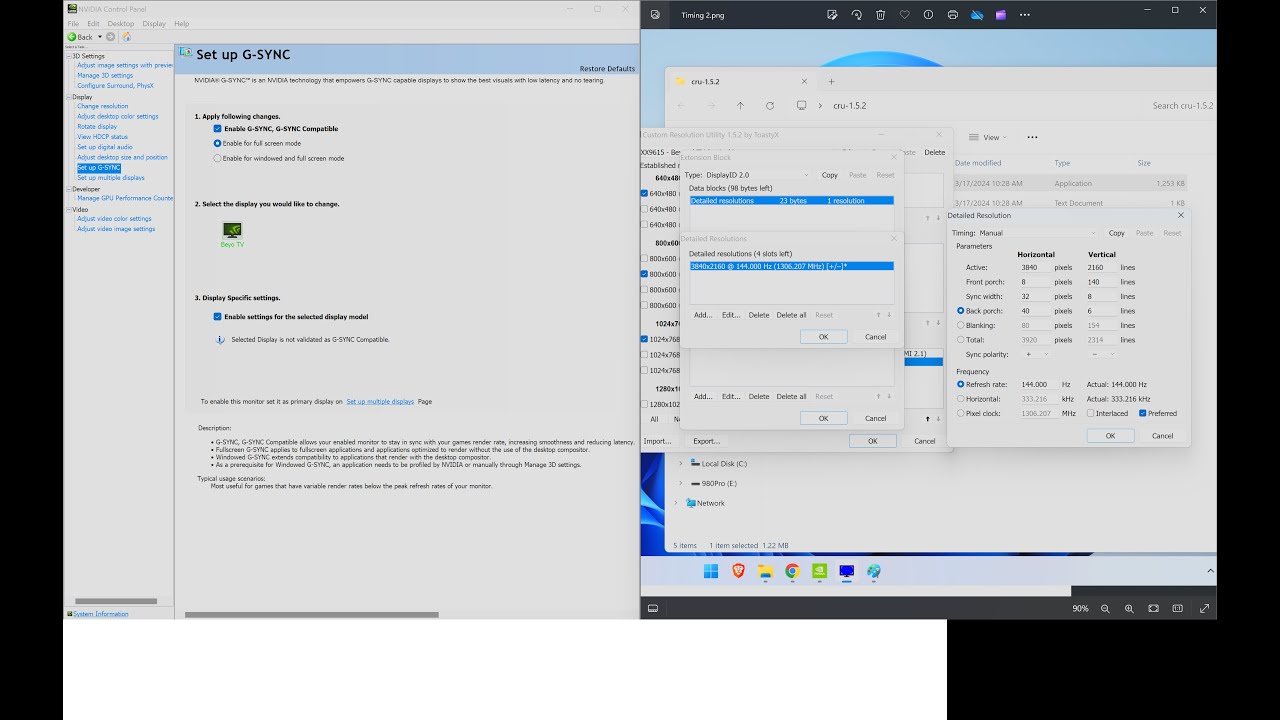
Task: Click OK in Detailed Resolution dialog
Action: pyautogui.click(x=1110, y=436)
